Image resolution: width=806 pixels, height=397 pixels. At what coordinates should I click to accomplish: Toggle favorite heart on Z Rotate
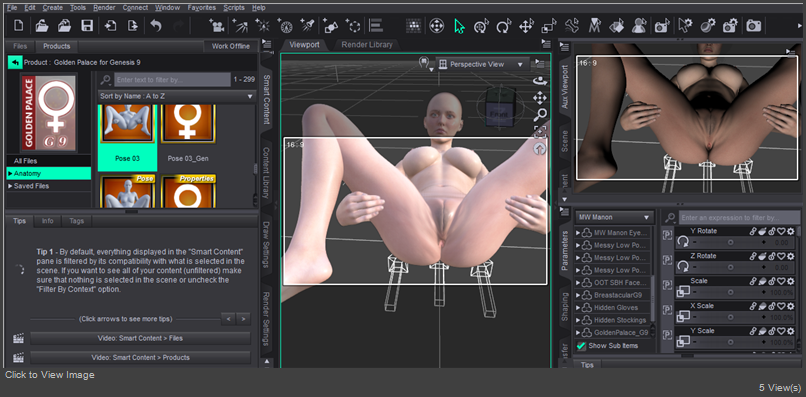tap(781, 256)
